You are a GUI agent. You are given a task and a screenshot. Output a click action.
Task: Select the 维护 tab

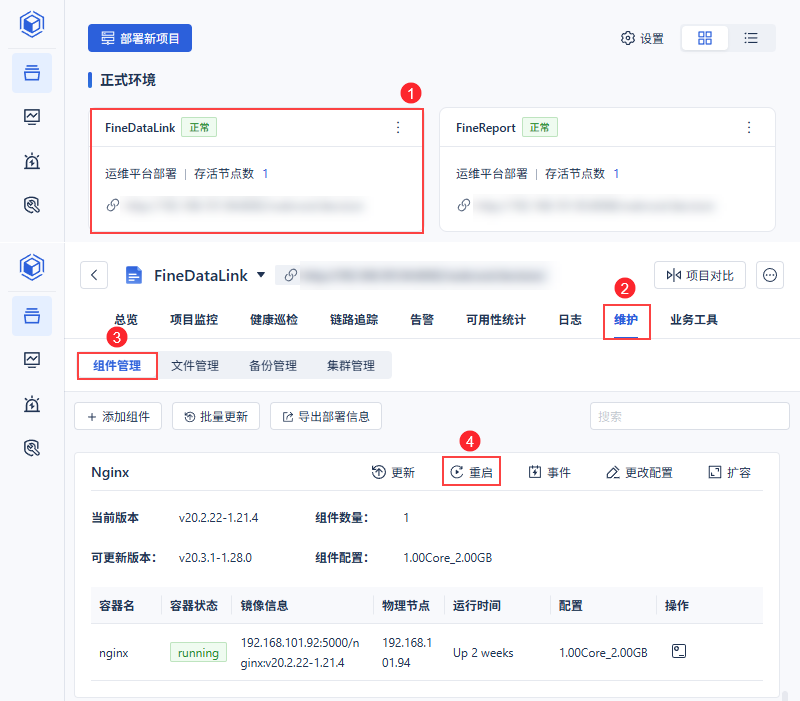pos(626,320)
